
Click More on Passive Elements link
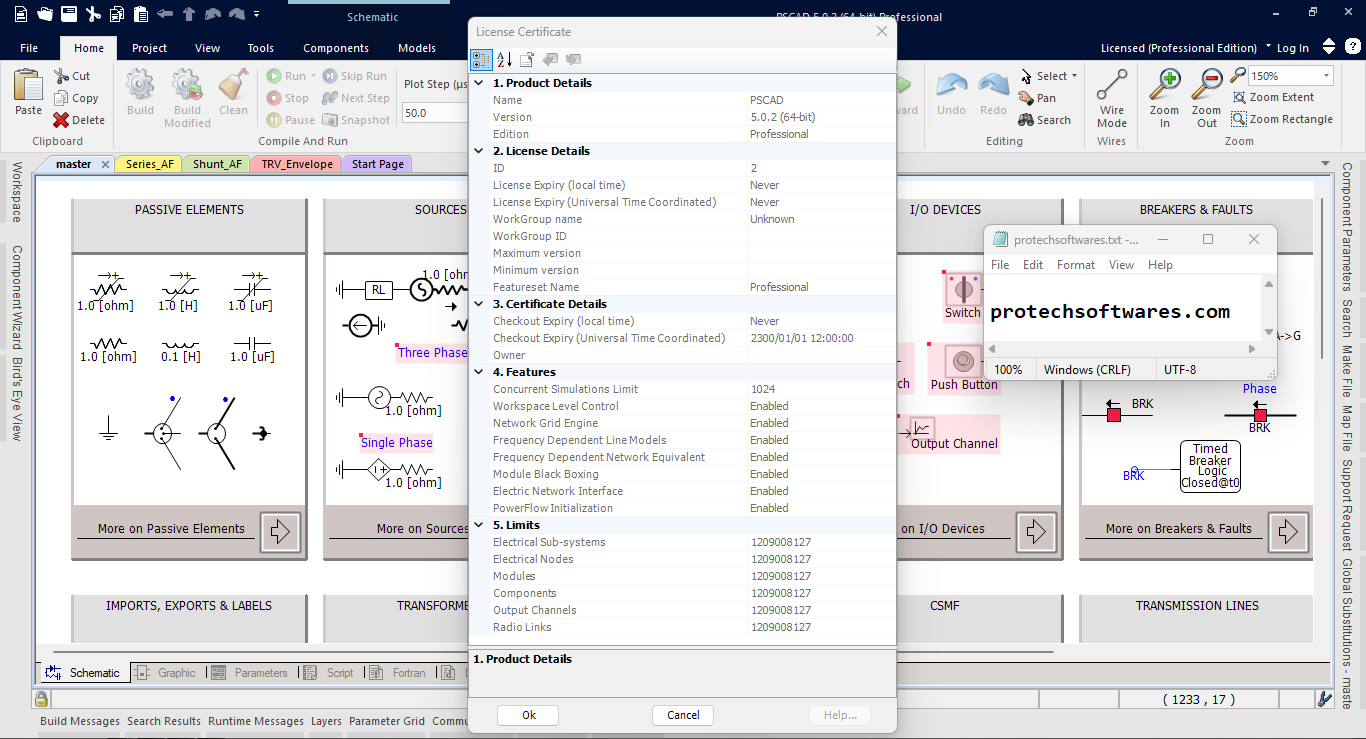tap(171, 529)
